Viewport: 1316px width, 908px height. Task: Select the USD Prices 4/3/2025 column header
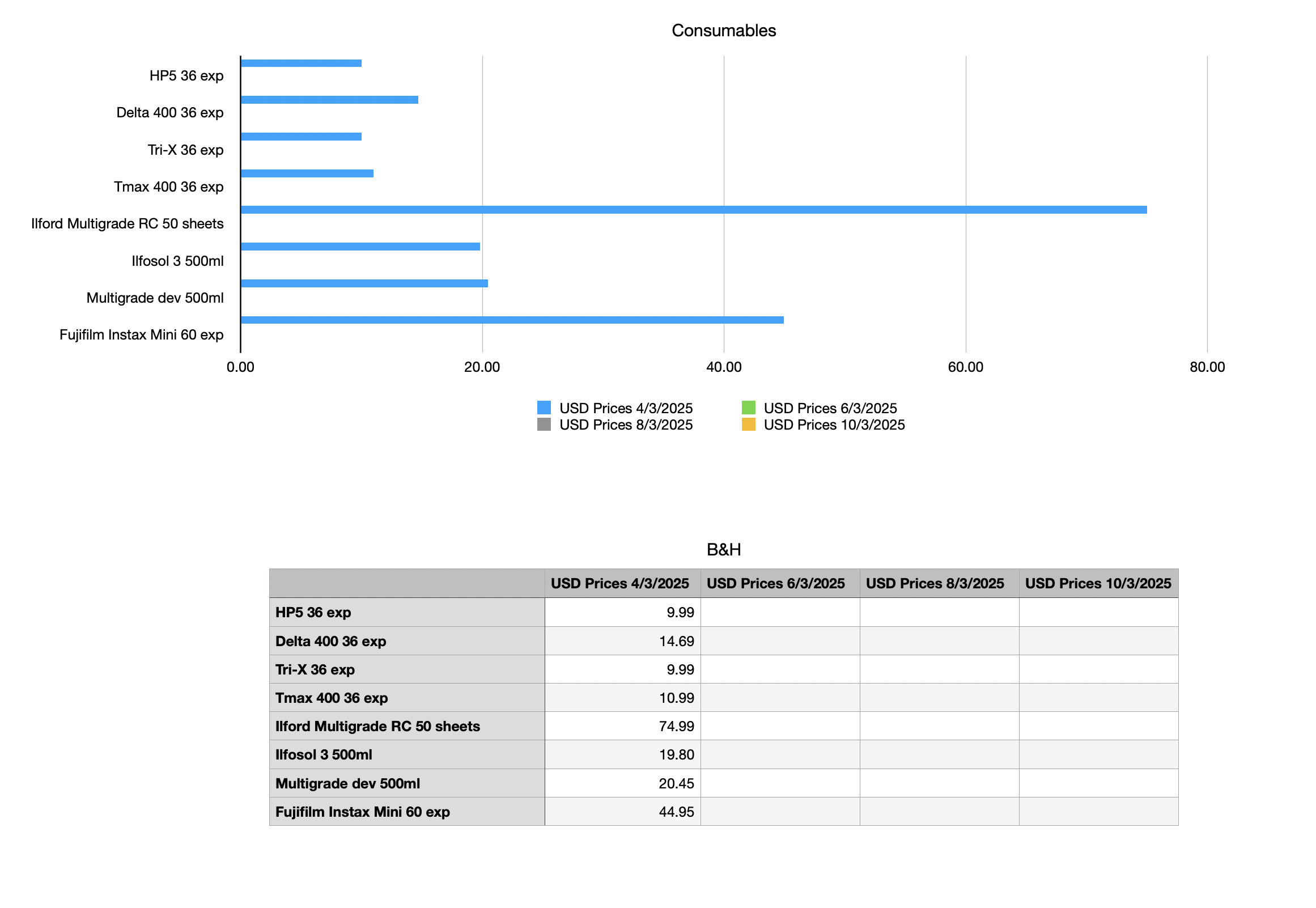tap(623, 583)
